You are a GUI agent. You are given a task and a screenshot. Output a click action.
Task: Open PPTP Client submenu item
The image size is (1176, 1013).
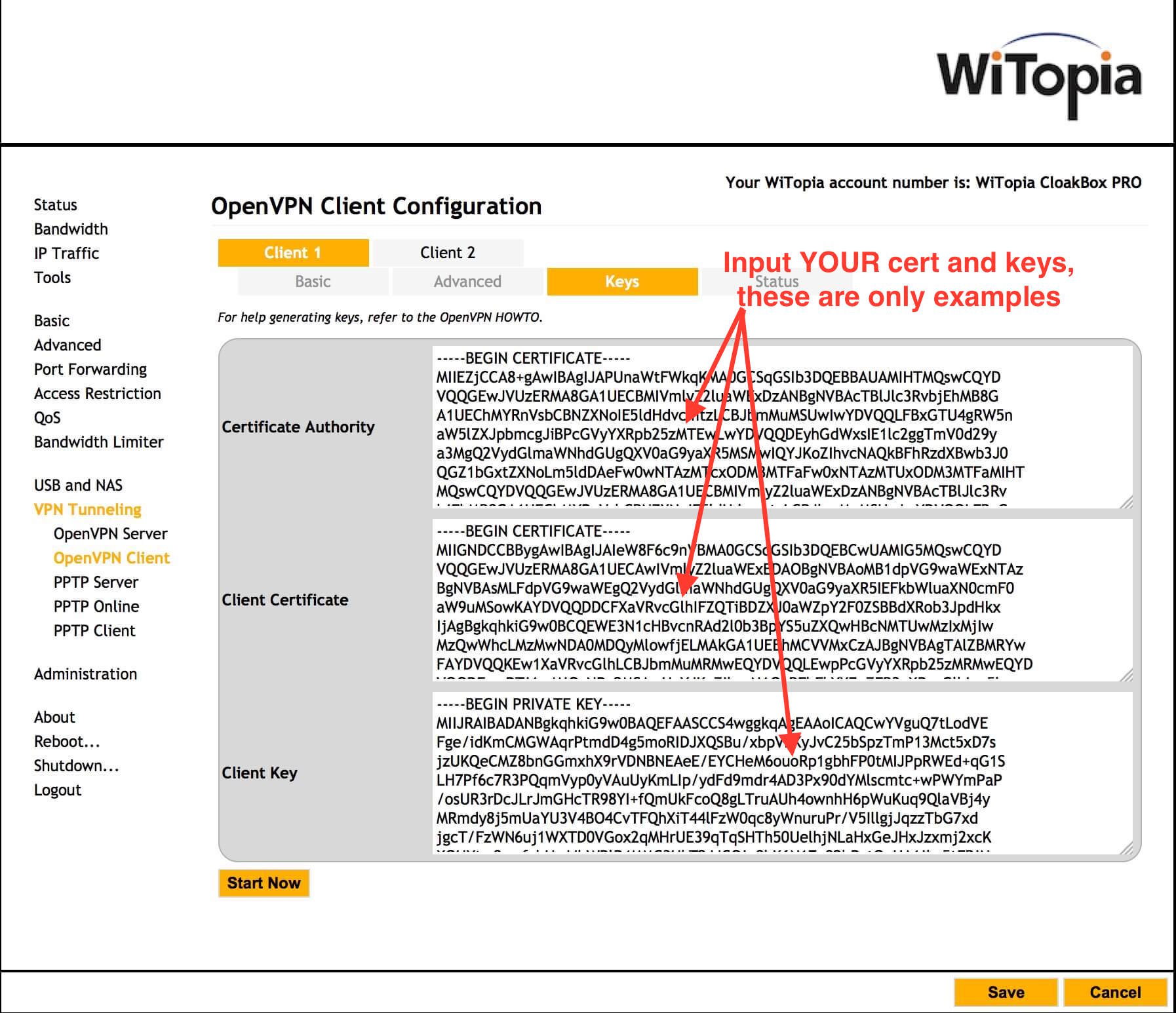click(x=94, y=631)
